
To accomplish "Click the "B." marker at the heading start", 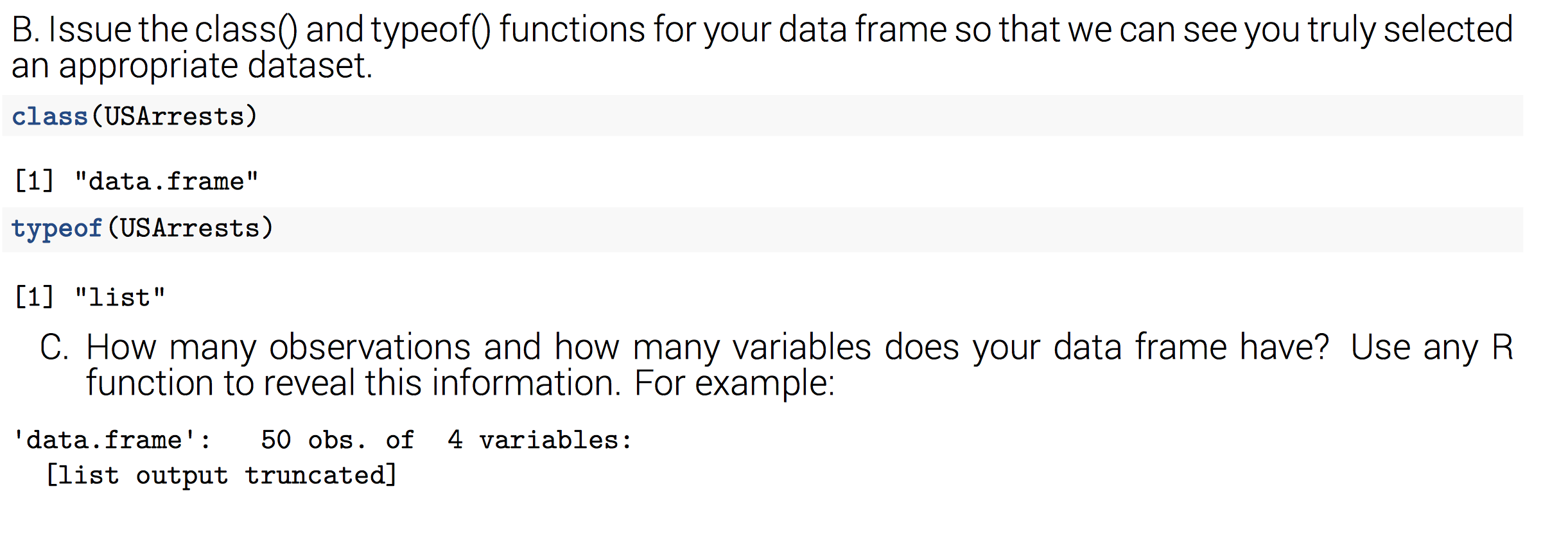I will click(26, 30).
